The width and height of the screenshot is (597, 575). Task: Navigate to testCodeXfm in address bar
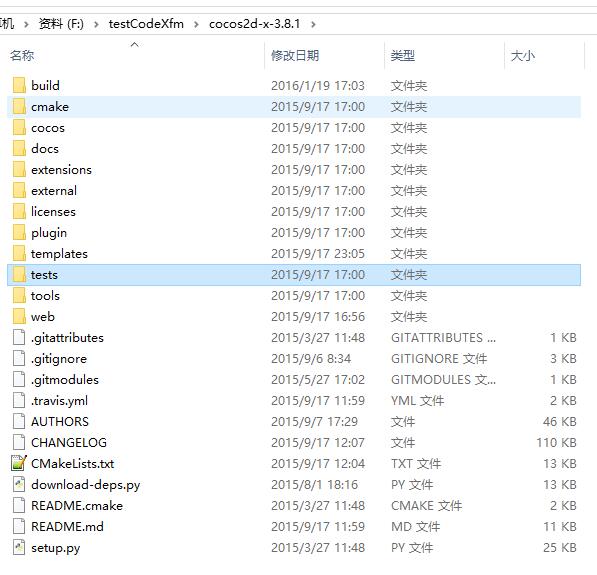(x=146, y=24)
